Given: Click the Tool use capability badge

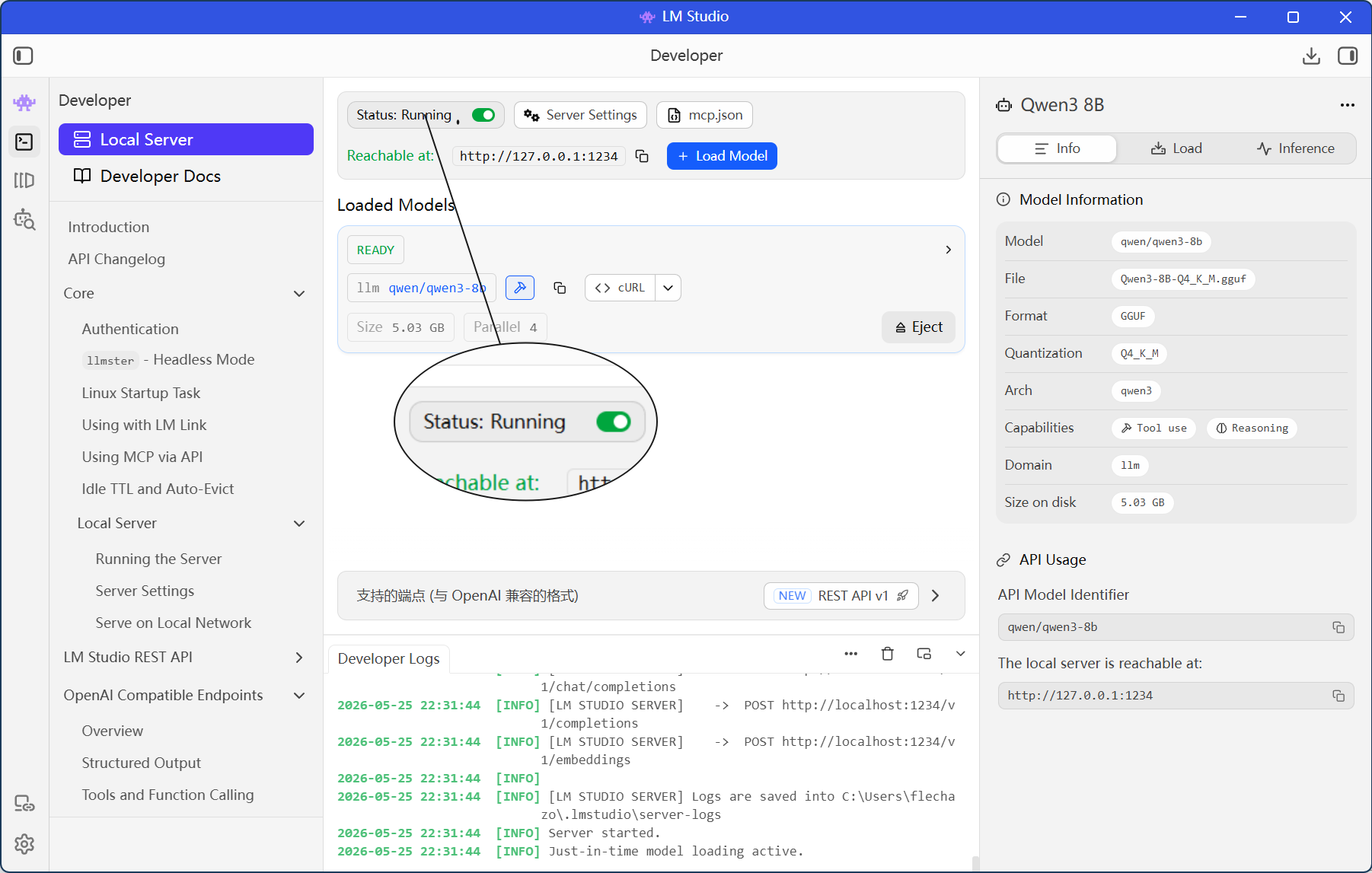Looking at the screenshot, I should pos(1154,428).
